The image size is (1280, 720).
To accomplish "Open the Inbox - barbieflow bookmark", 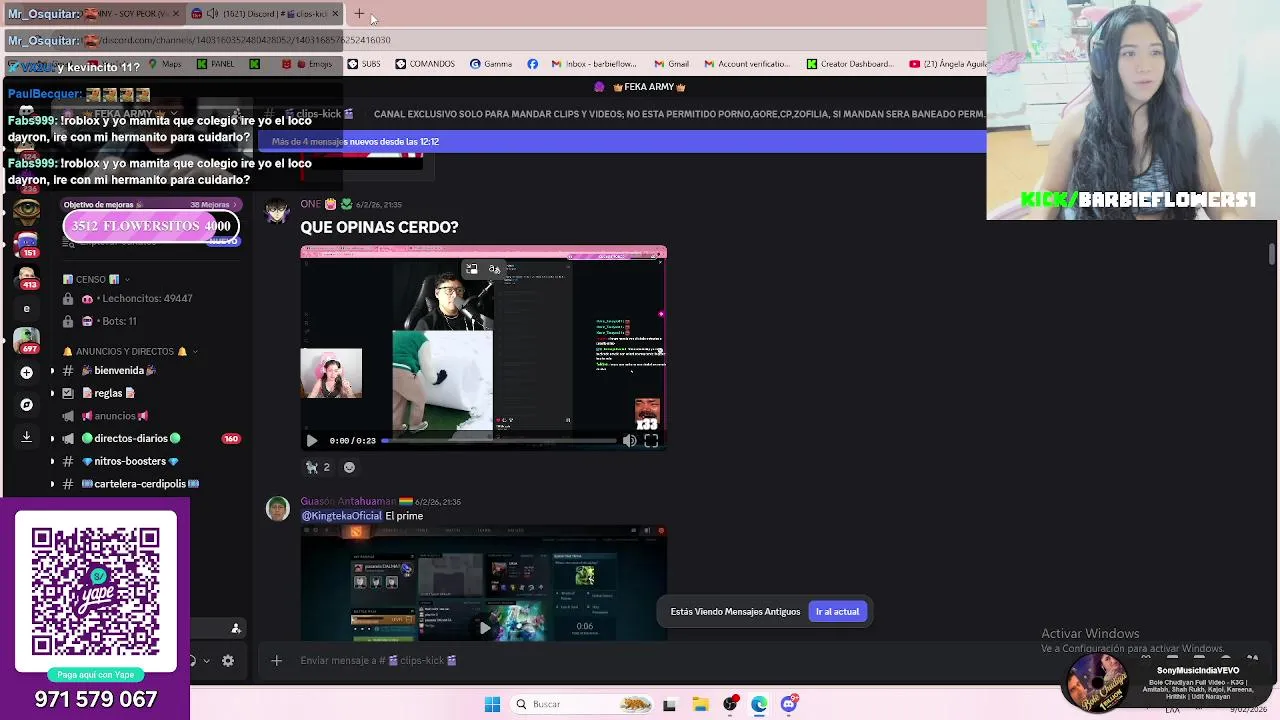I will (x=594, y=64).
